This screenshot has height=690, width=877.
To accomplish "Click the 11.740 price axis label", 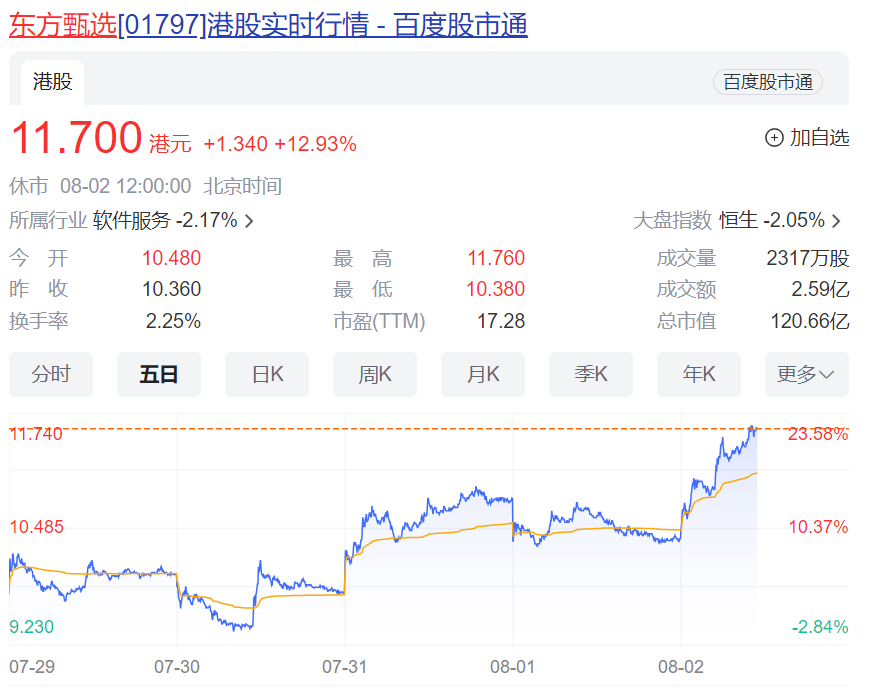I will tap(36, 434).
